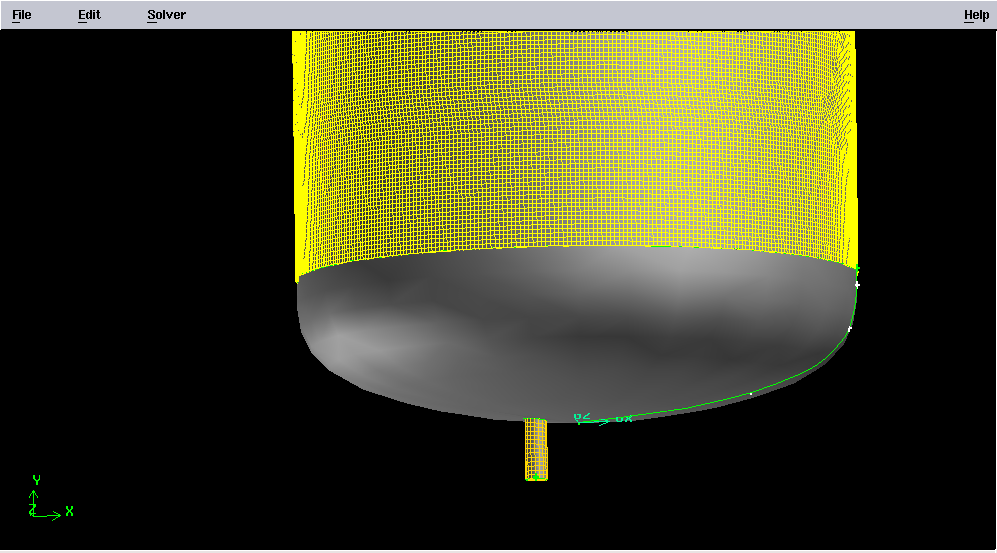
Task: Click the origin of the global axis triad
Action: pyautogui.click(x=33, y=512)
